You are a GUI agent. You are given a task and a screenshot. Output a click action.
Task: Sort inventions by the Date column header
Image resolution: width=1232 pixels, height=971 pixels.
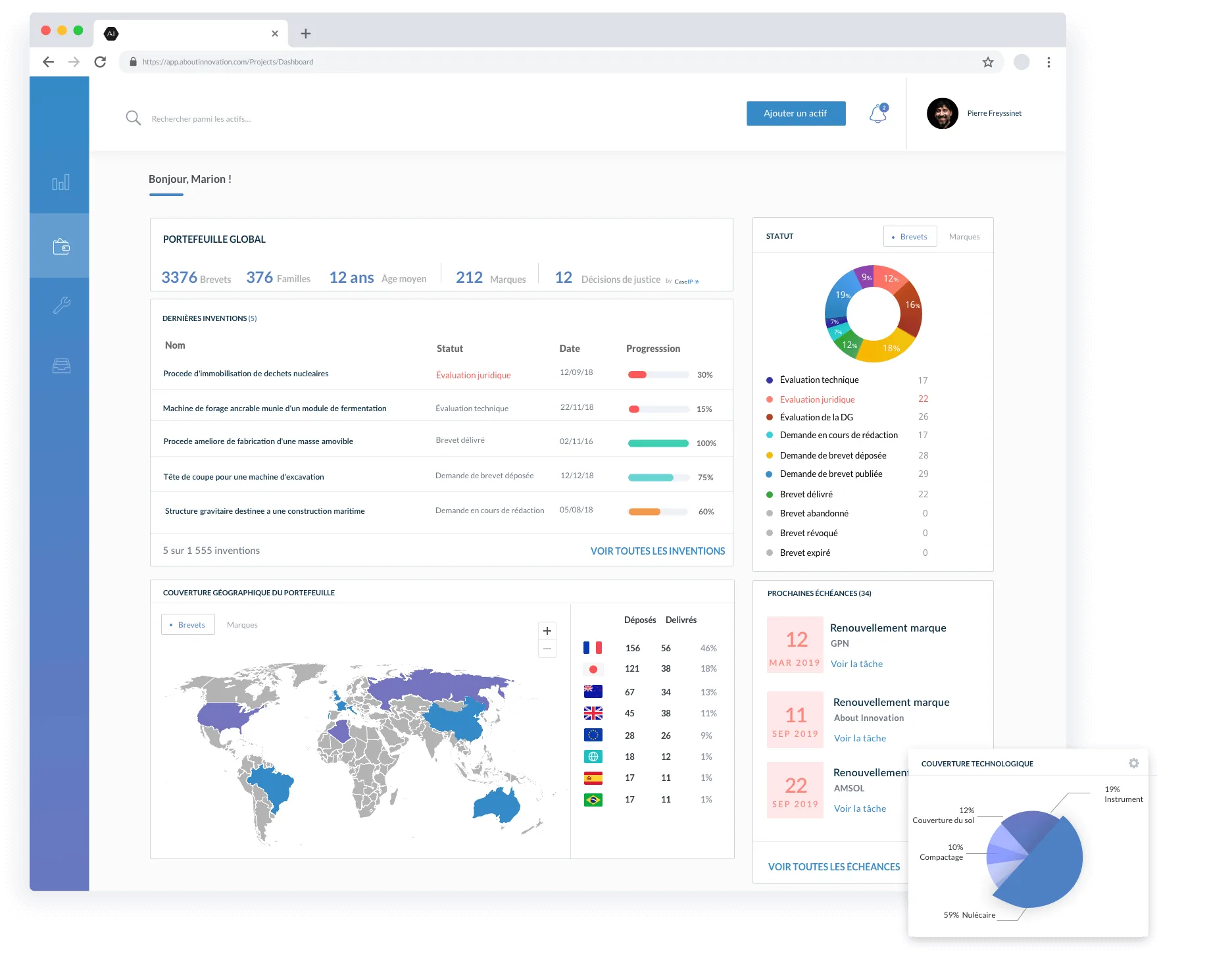coord(569,349)
